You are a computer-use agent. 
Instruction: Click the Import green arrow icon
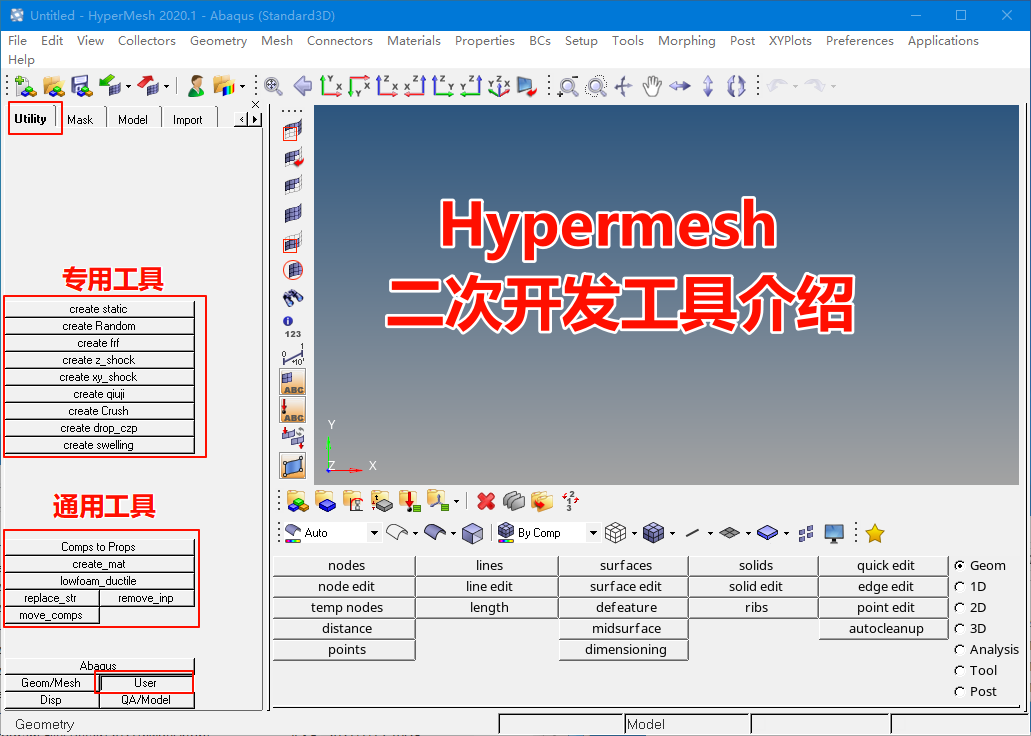coord(110,86)
